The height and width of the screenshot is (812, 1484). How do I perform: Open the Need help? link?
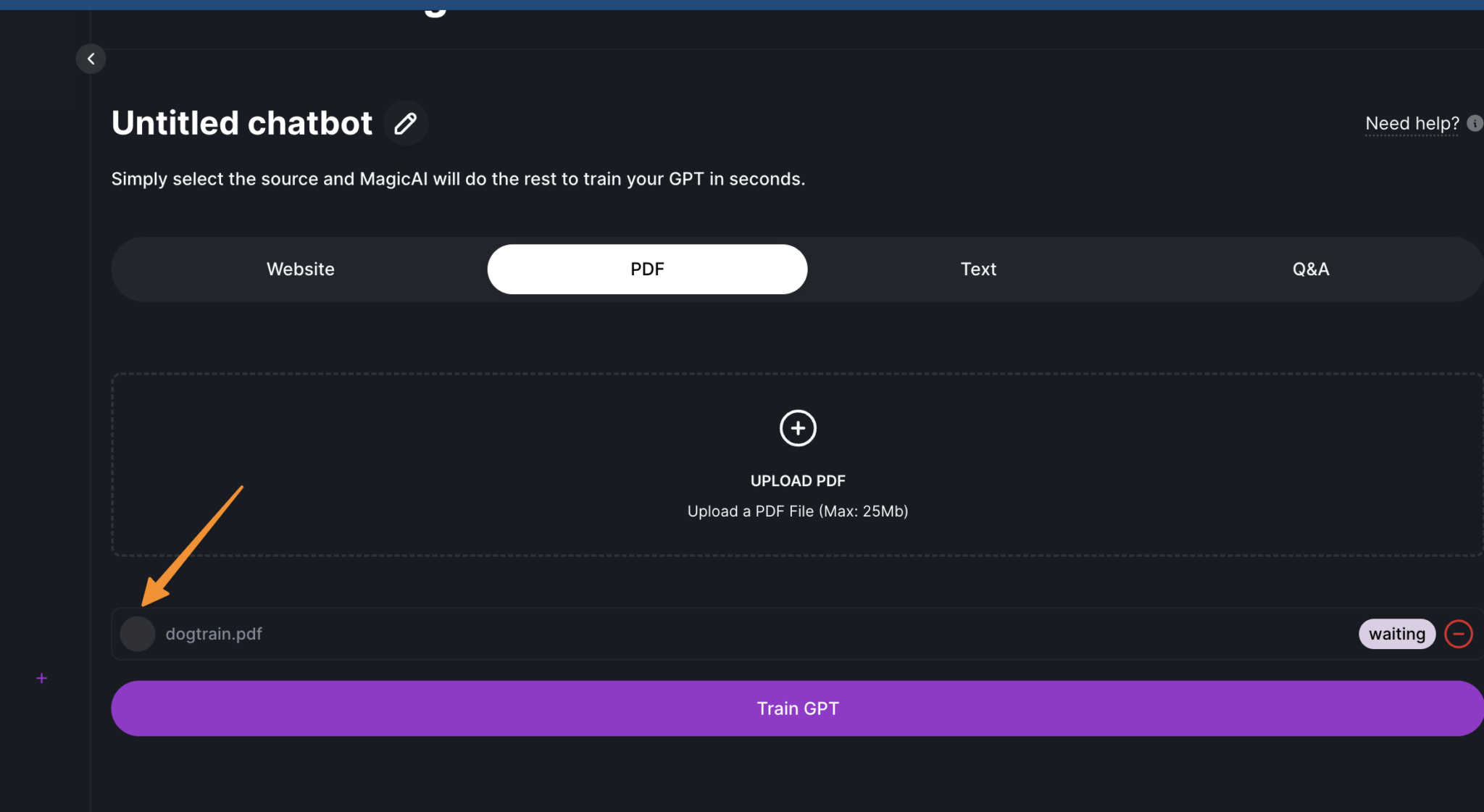[1412, 124]
